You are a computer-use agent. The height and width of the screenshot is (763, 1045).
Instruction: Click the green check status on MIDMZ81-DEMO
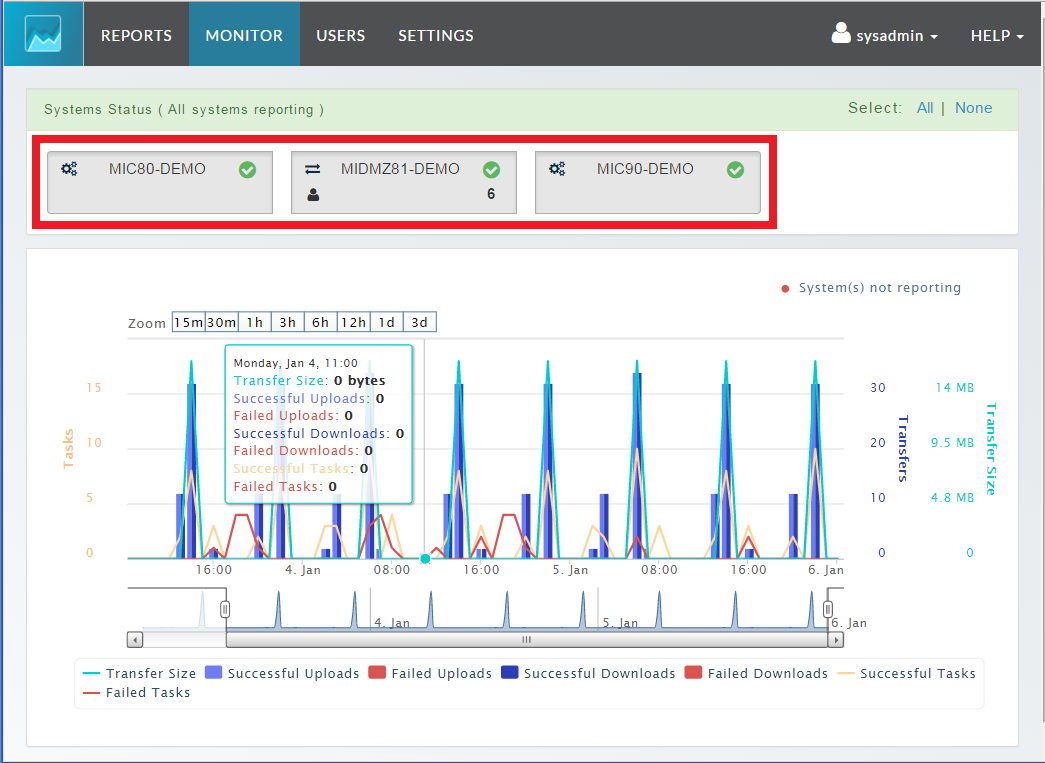491,170
